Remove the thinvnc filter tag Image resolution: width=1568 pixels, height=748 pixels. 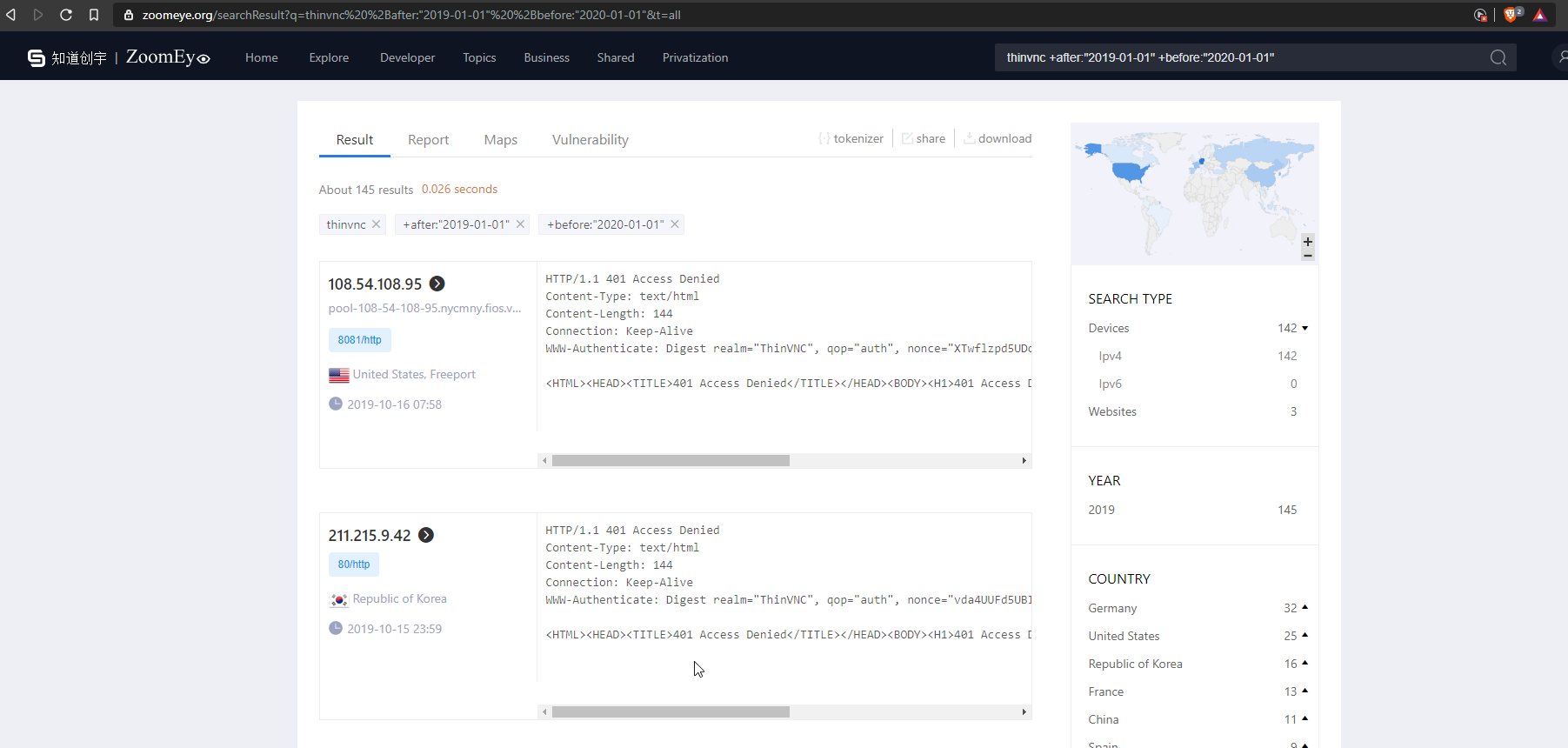377,224
